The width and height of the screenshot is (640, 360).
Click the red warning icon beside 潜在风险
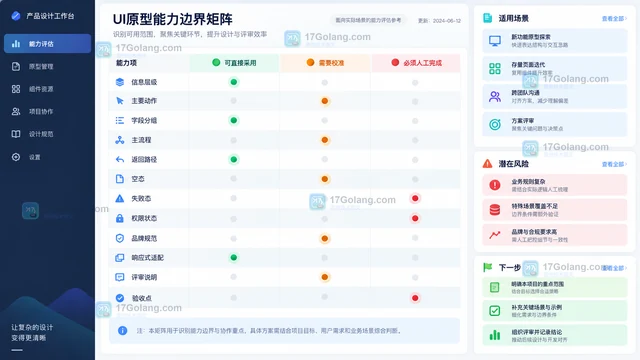click(487, 164)
